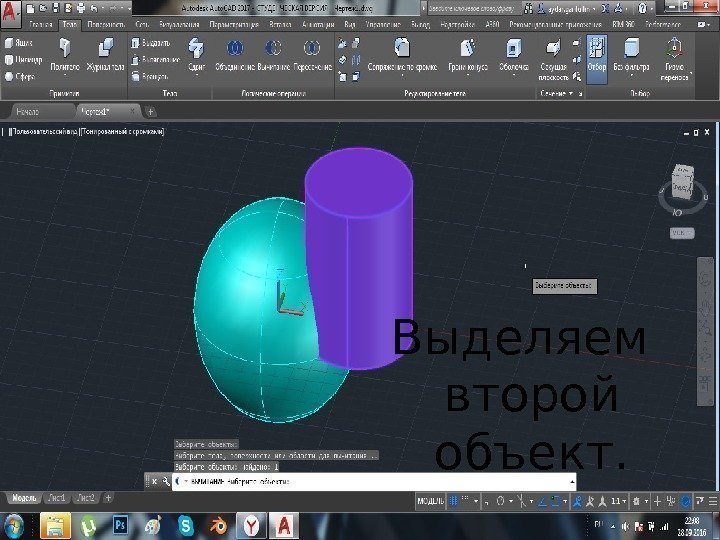Click the ViewCube in the viewport
The image size is (720, 540).
point(683,184)
